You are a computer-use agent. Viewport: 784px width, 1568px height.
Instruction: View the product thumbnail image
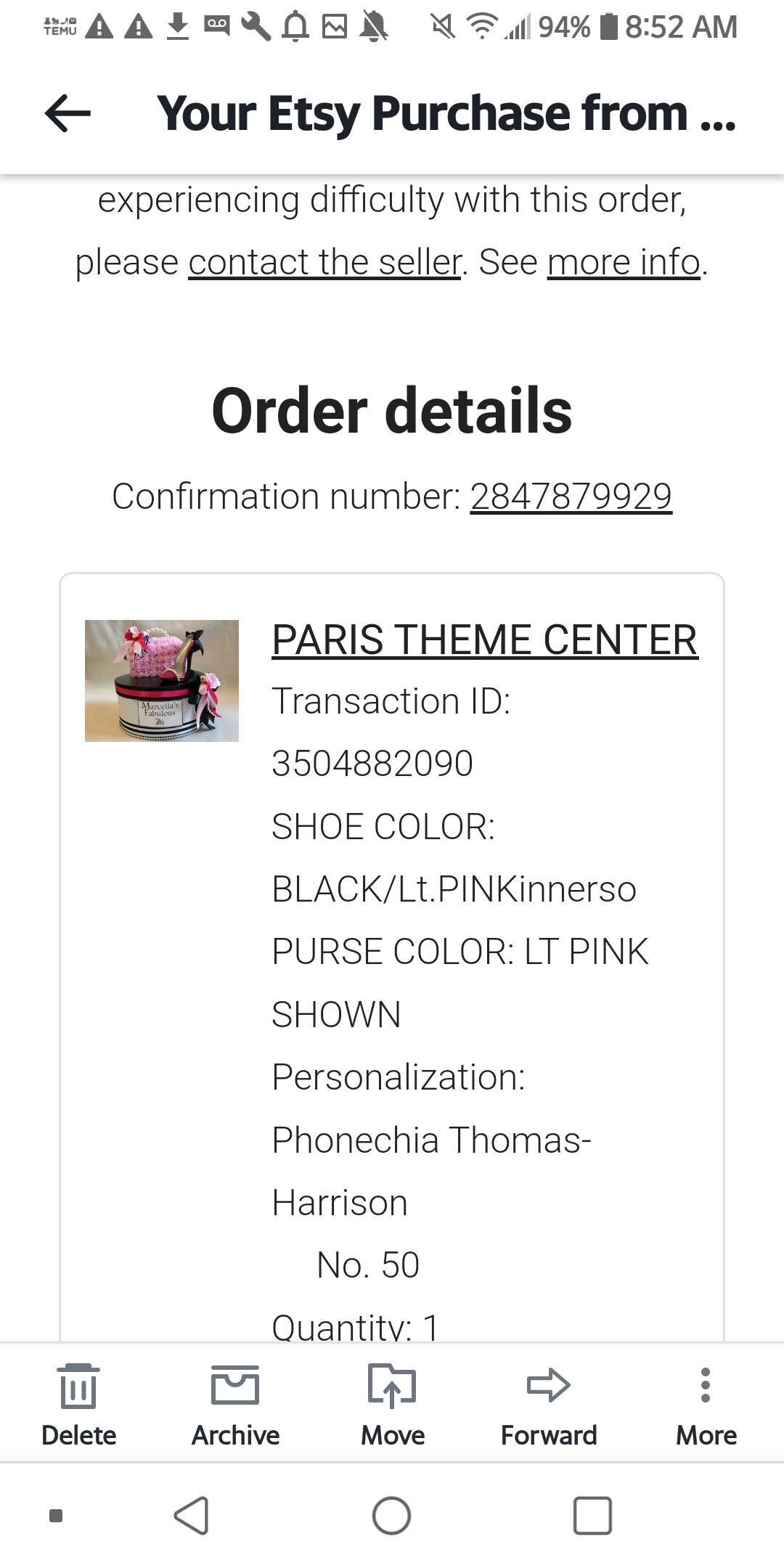click(162, 681)
